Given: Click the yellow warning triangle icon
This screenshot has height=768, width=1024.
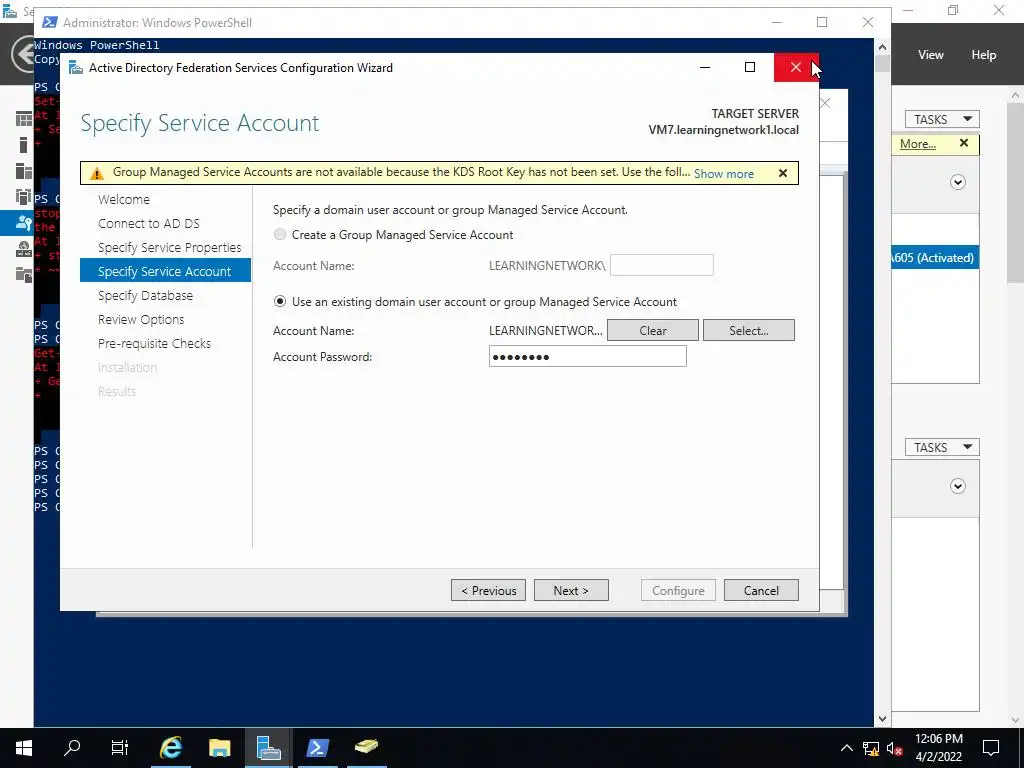Looking at the screenshot, I should click(x=97, y=173).
